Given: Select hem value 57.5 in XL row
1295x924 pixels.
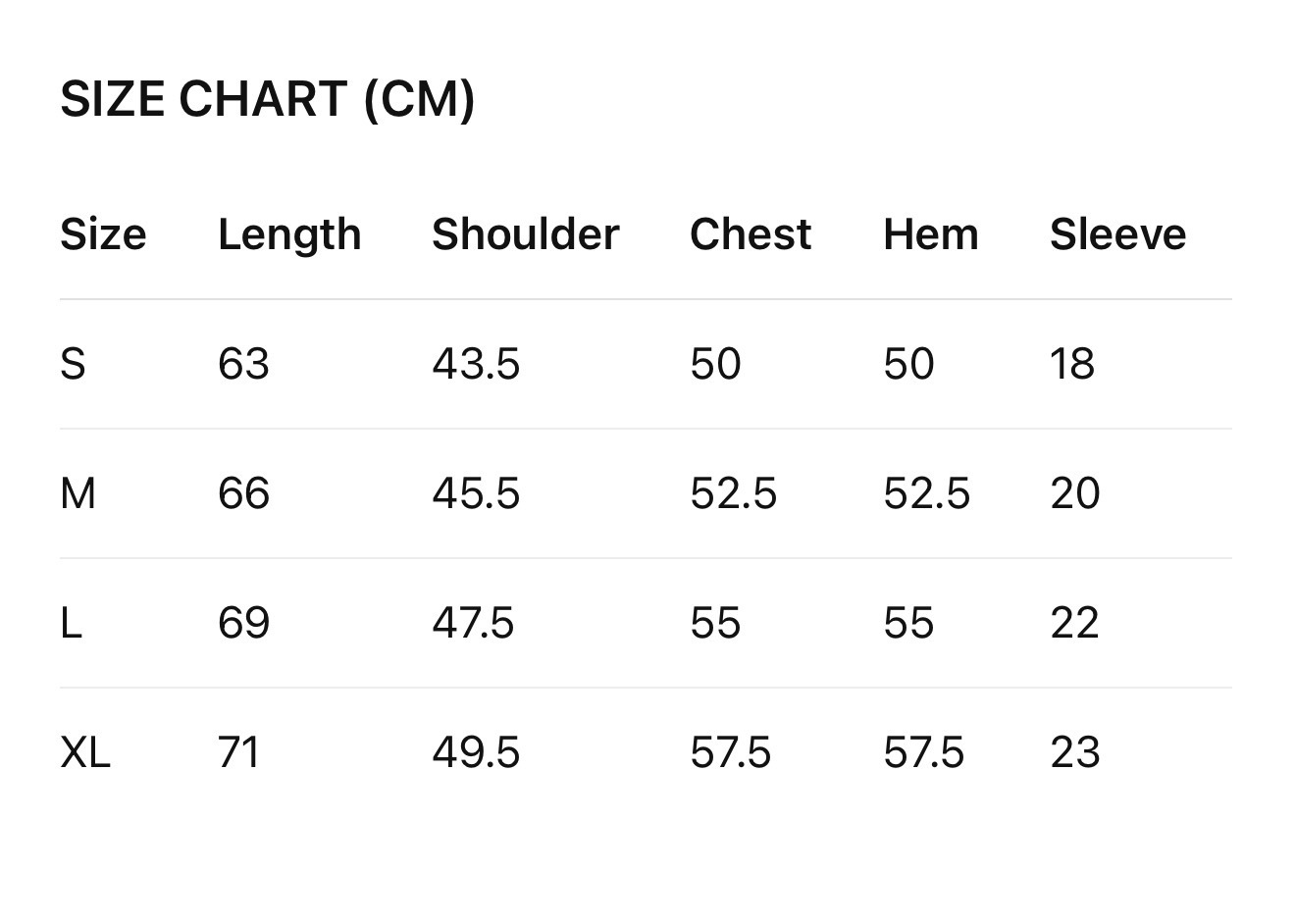Looking at the screenshot, I should [923, 752].
